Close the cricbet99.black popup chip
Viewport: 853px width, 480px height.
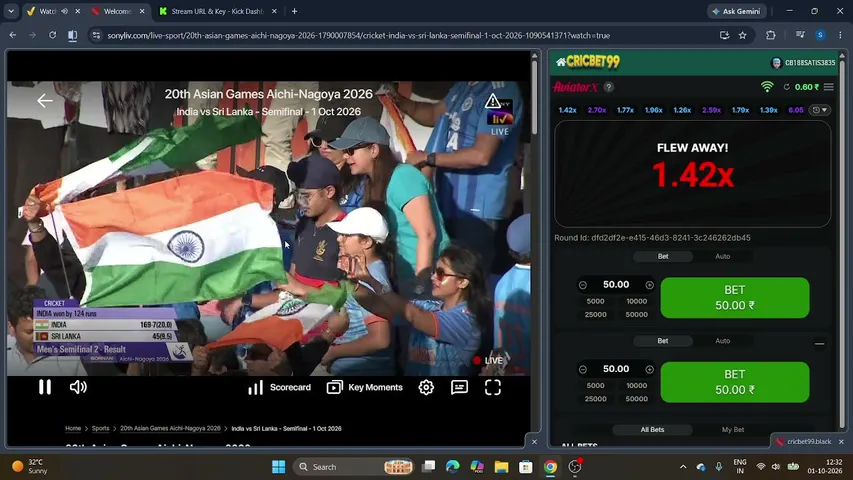(841, 441)
